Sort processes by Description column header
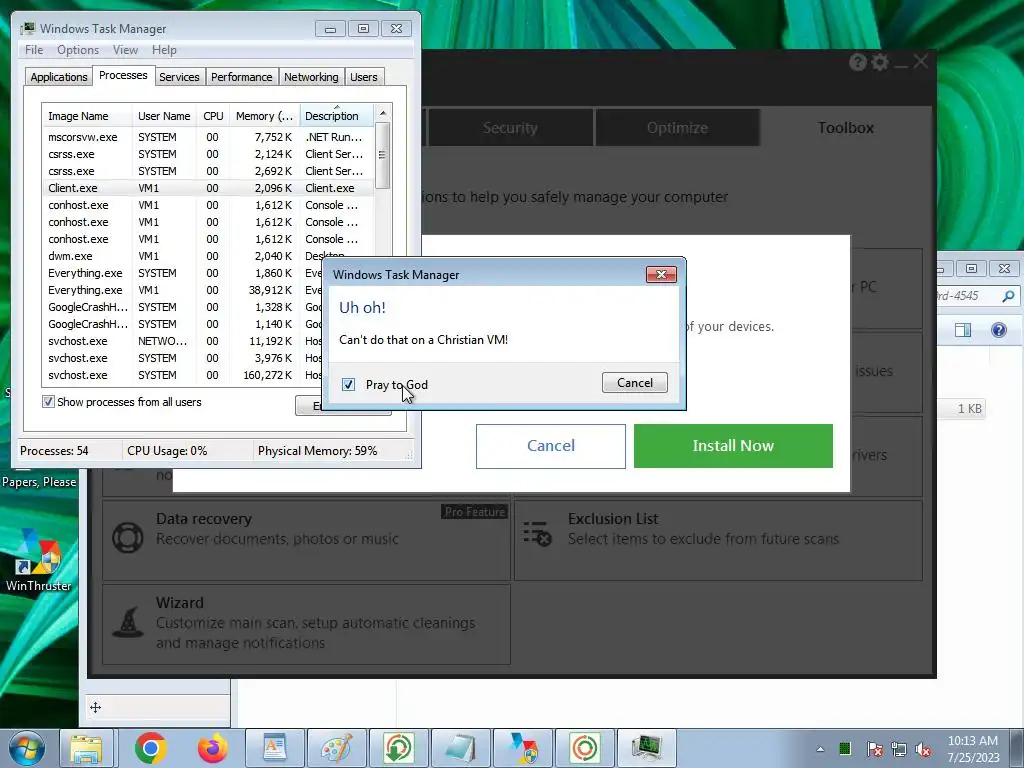The width and height of the screenshot is (1024, 768). pyautogui.click(x=336, y=116)
